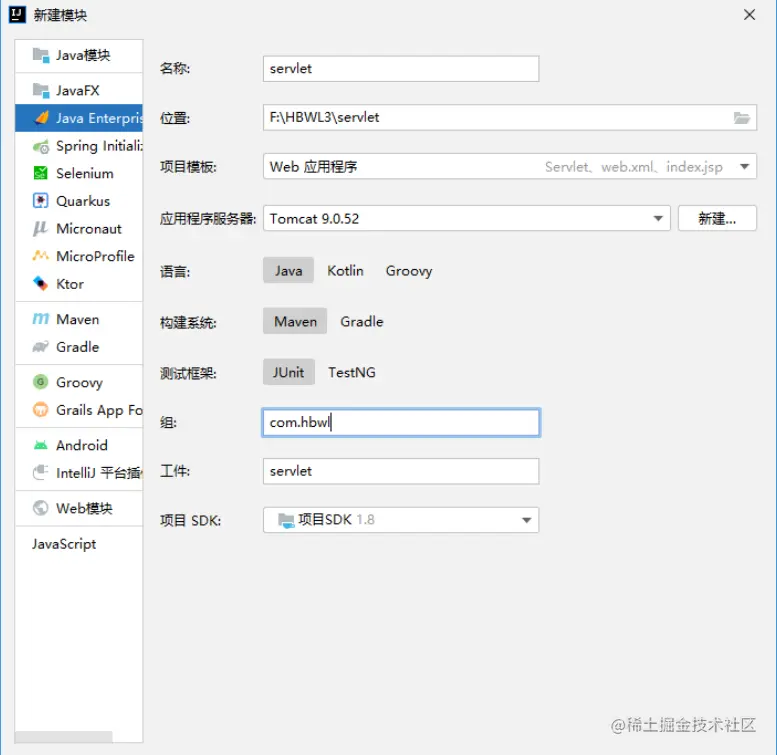This screenshot has height=755, width=777.
Task: Click the Groovy icon in the sidebar
Action: pos(41,382)
